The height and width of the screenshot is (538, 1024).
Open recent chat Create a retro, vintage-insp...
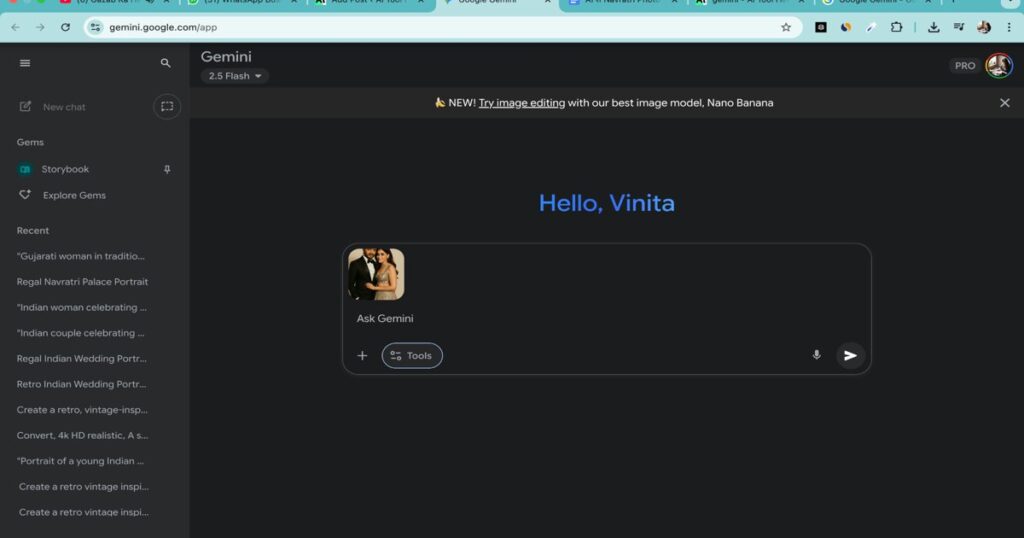82,410
